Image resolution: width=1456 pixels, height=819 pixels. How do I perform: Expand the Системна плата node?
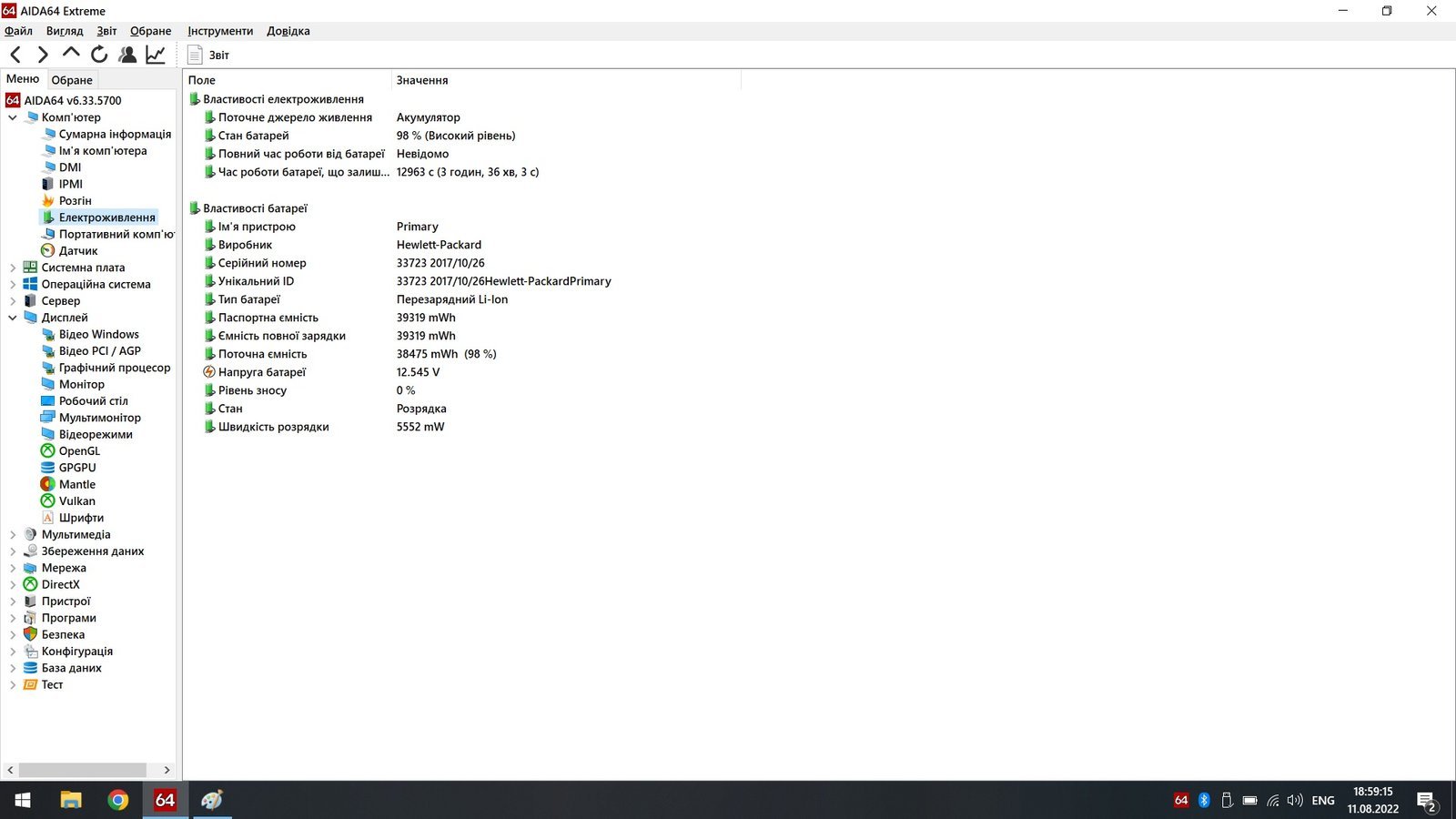tap(13, 268)
